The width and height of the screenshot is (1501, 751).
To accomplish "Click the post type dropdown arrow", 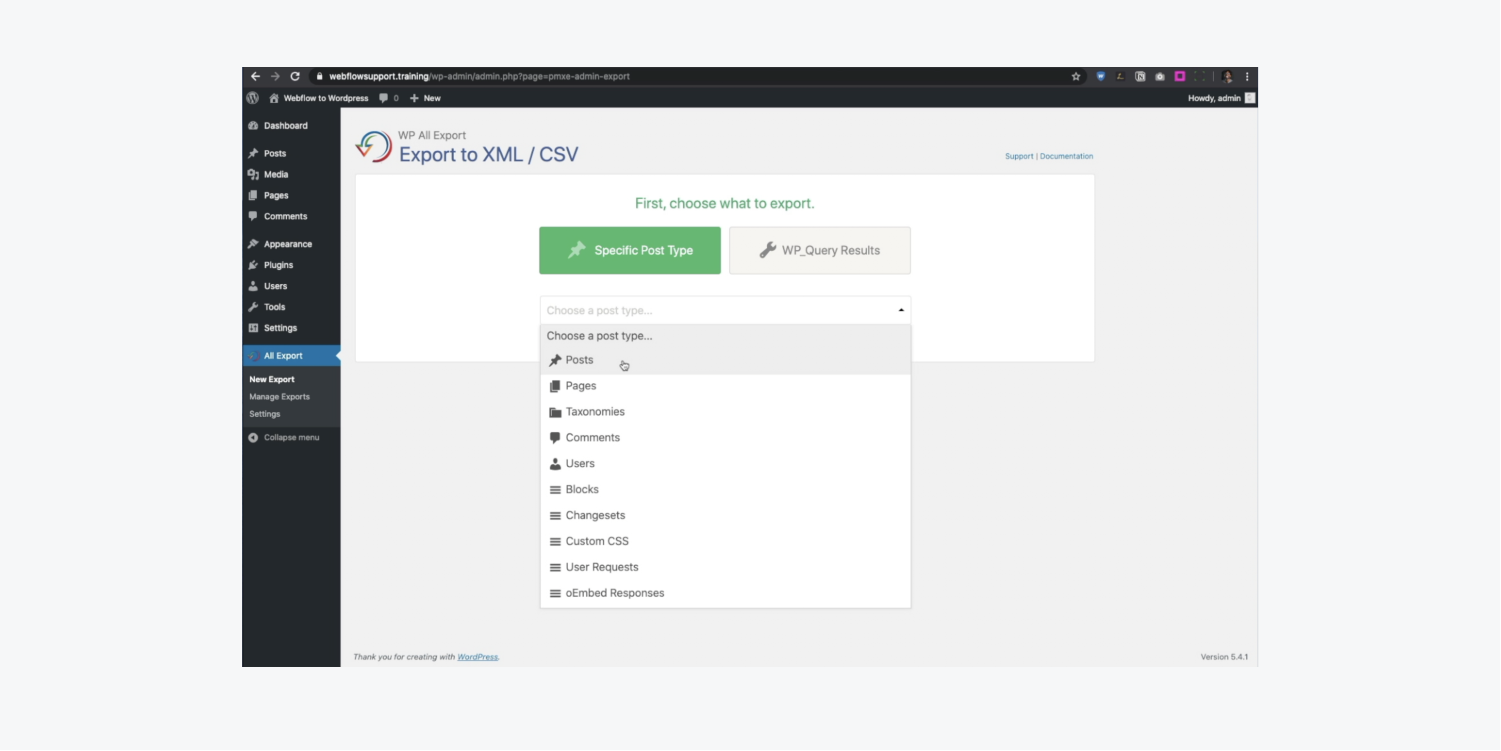I will click(901, 310).
